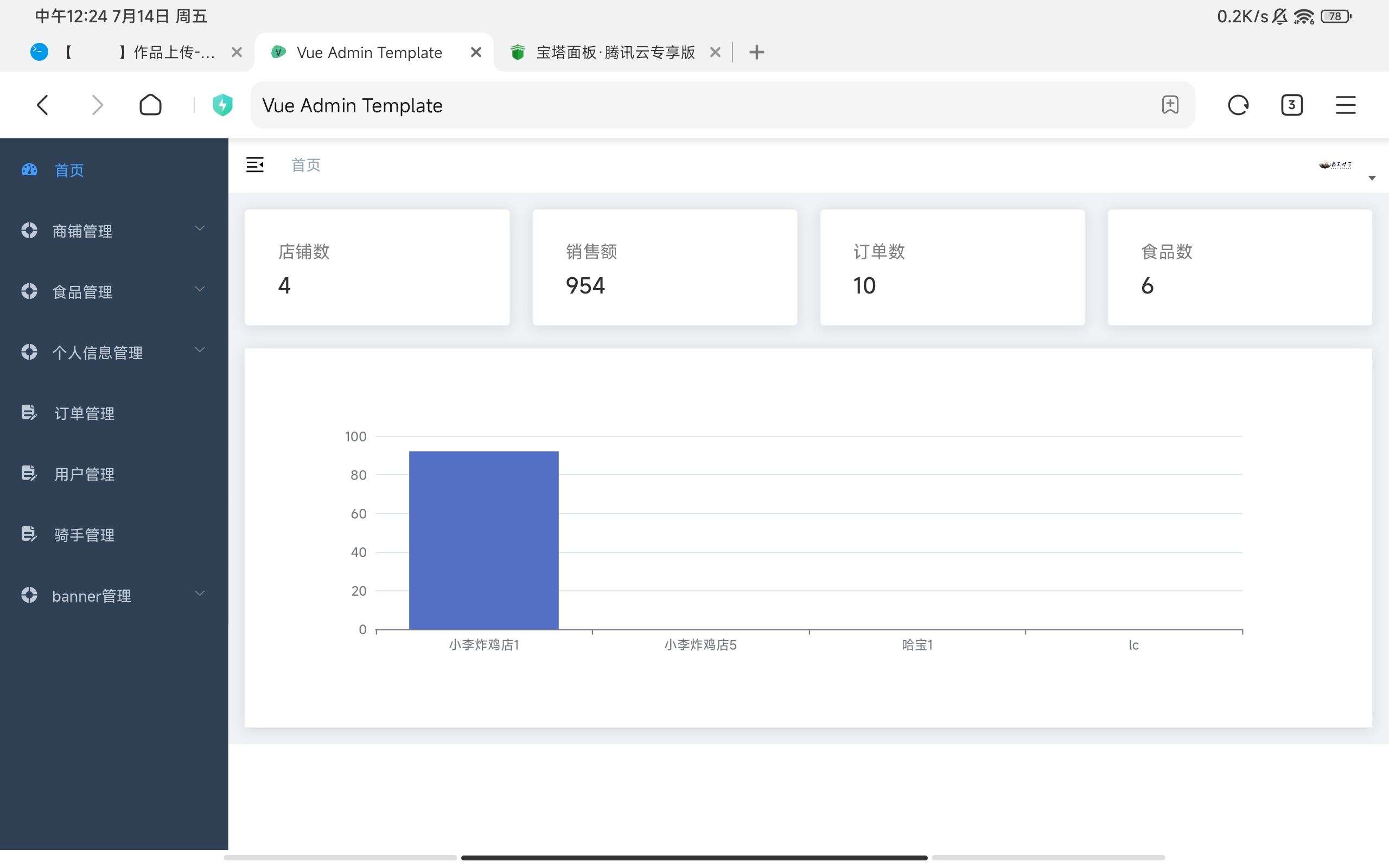The width and height of the screenshot is (1389, 868).
Task: Close the 宝塔面板 tab
Action: tap(715, 52)
